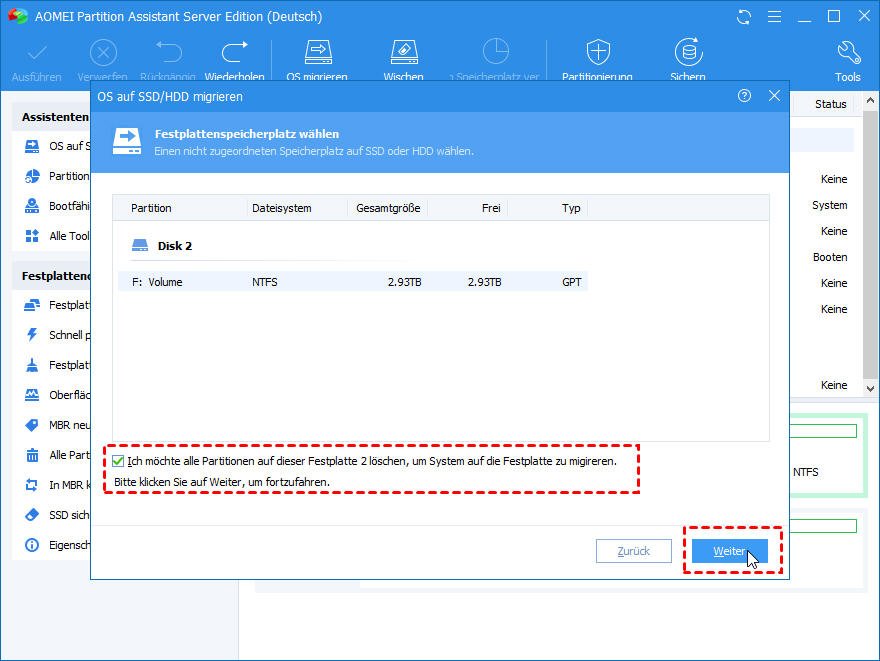Click the GPT value in F: row

click(x=571, y=282)
